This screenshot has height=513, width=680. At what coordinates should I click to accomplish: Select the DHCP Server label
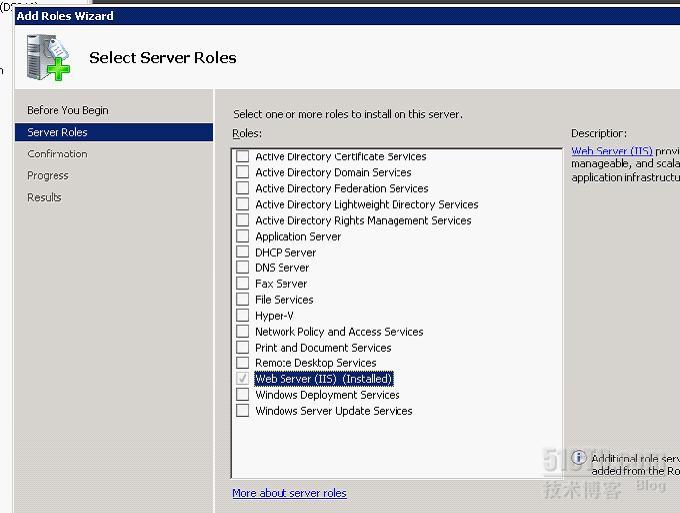pos(285,252)
